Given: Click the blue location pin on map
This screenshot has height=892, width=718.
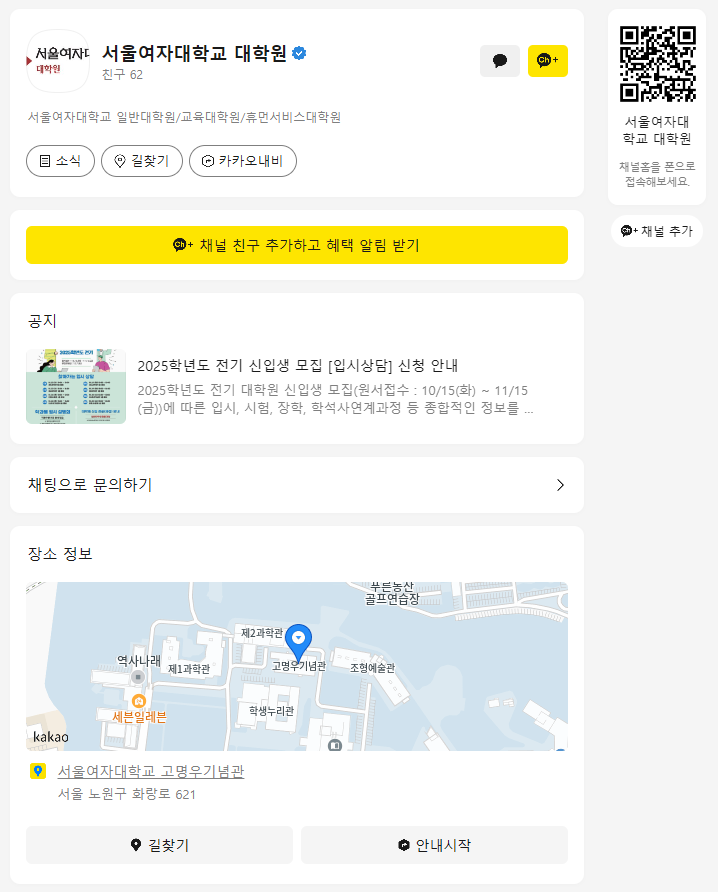Looking at the screenshot, I should pyautogui.click(x=298, y=642).
